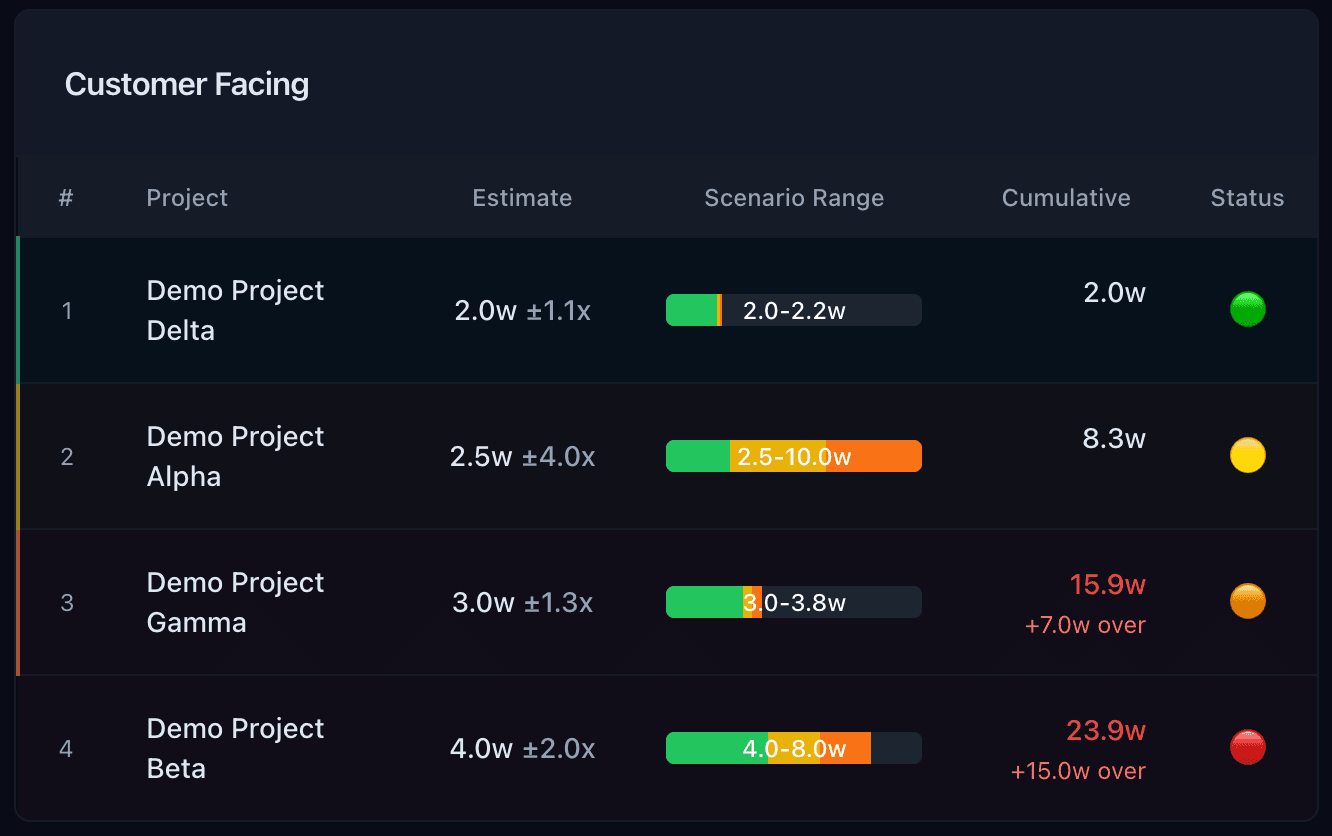Click the yellow status indicator for Demo Project Alpha
This screenshot has width=1332, height=836.
pyautogui.click(x=1247, y=455)
